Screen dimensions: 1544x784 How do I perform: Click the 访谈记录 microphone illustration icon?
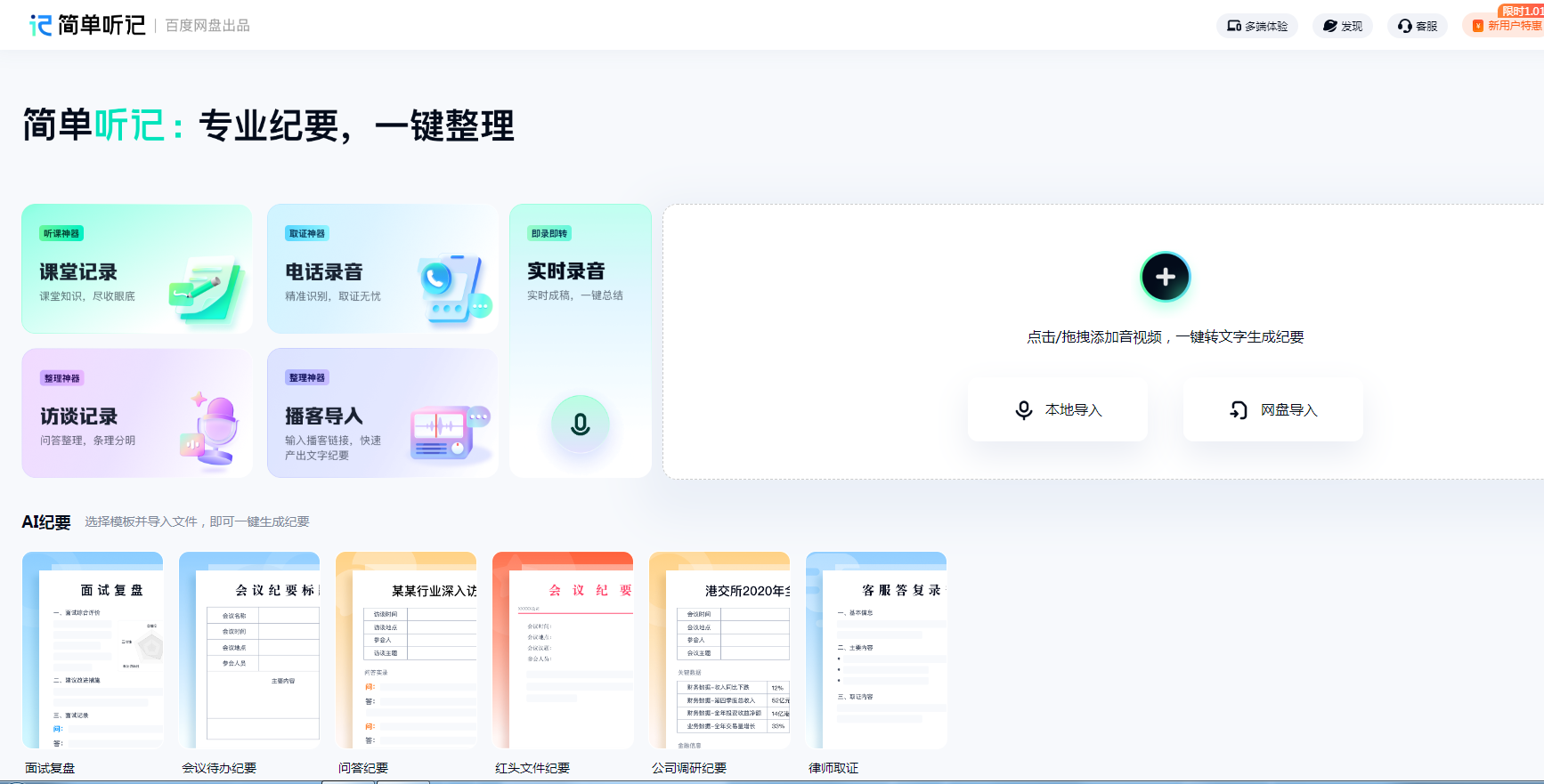pos(210,429)
